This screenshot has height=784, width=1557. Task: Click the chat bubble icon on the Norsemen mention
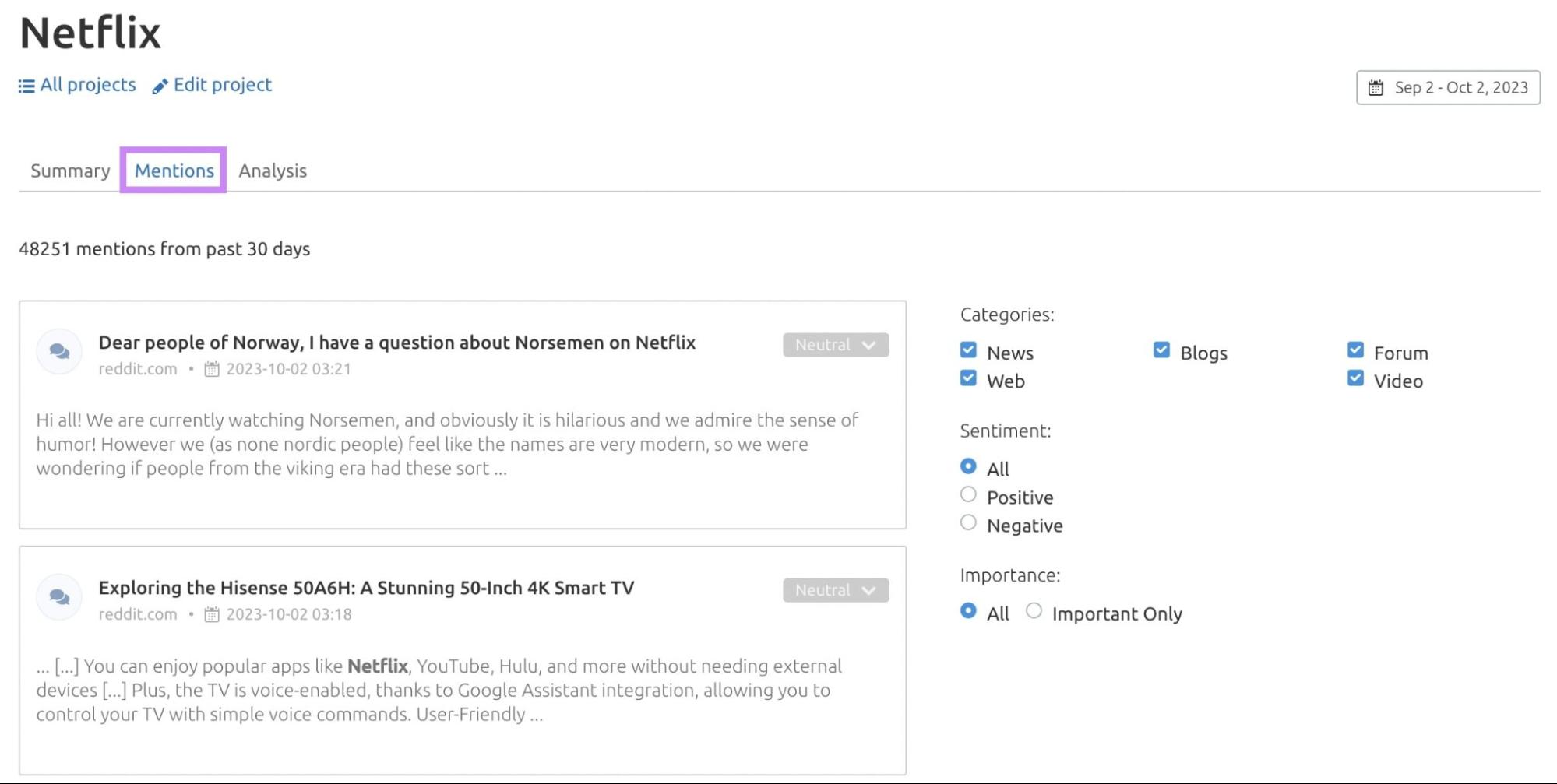tap(58, 350)
